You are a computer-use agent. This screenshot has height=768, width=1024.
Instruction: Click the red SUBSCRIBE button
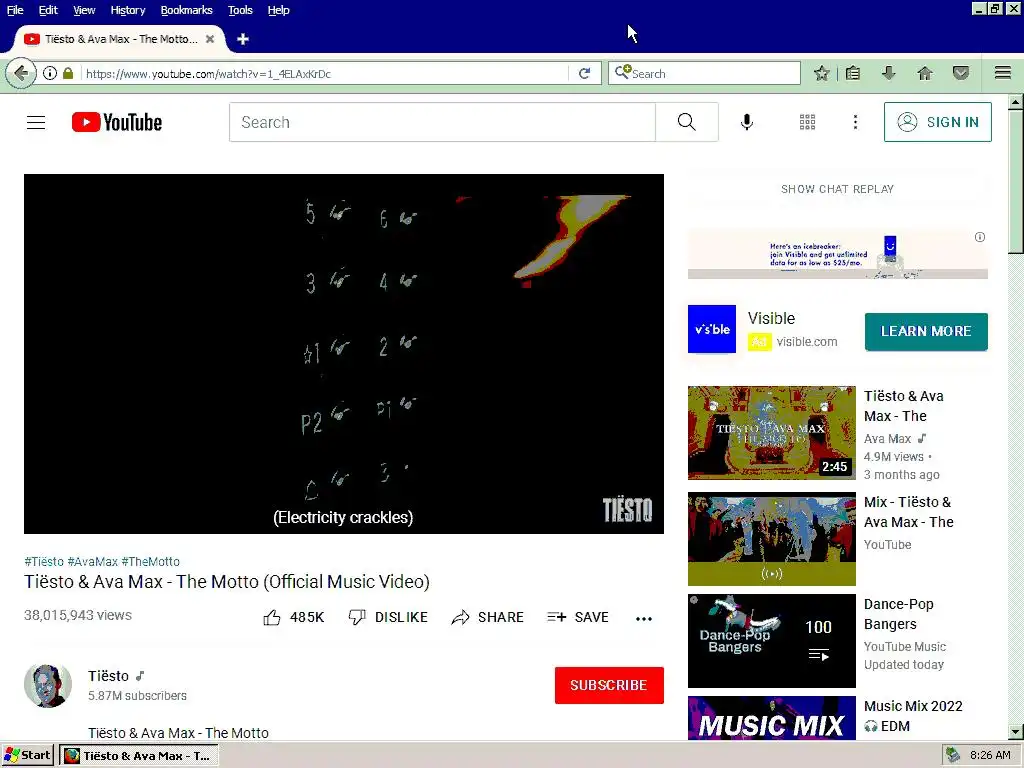point(609,685)
